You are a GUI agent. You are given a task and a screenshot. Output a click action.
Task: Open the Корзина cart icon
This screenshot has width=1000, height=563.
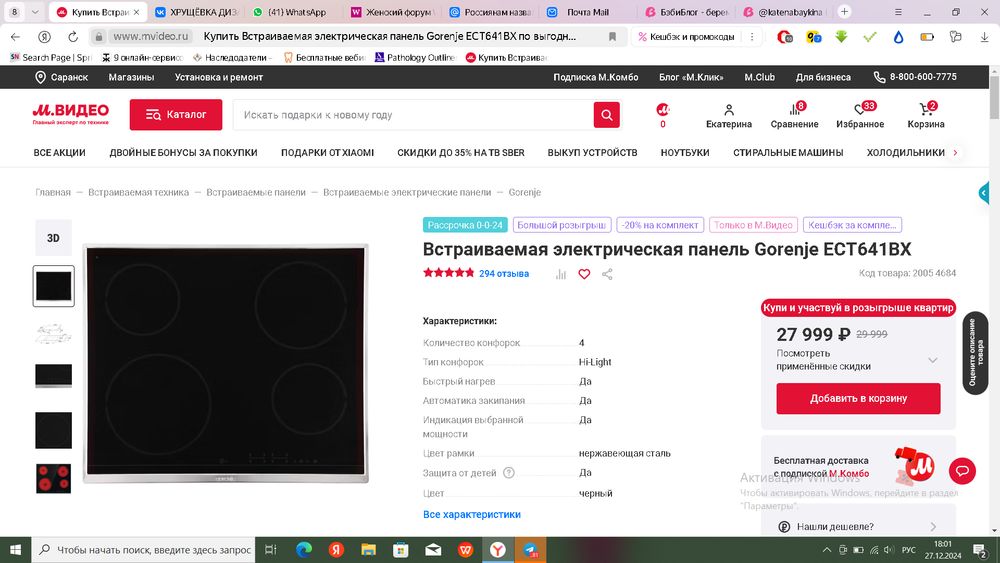pyautogui.click(x=925, y=116)
